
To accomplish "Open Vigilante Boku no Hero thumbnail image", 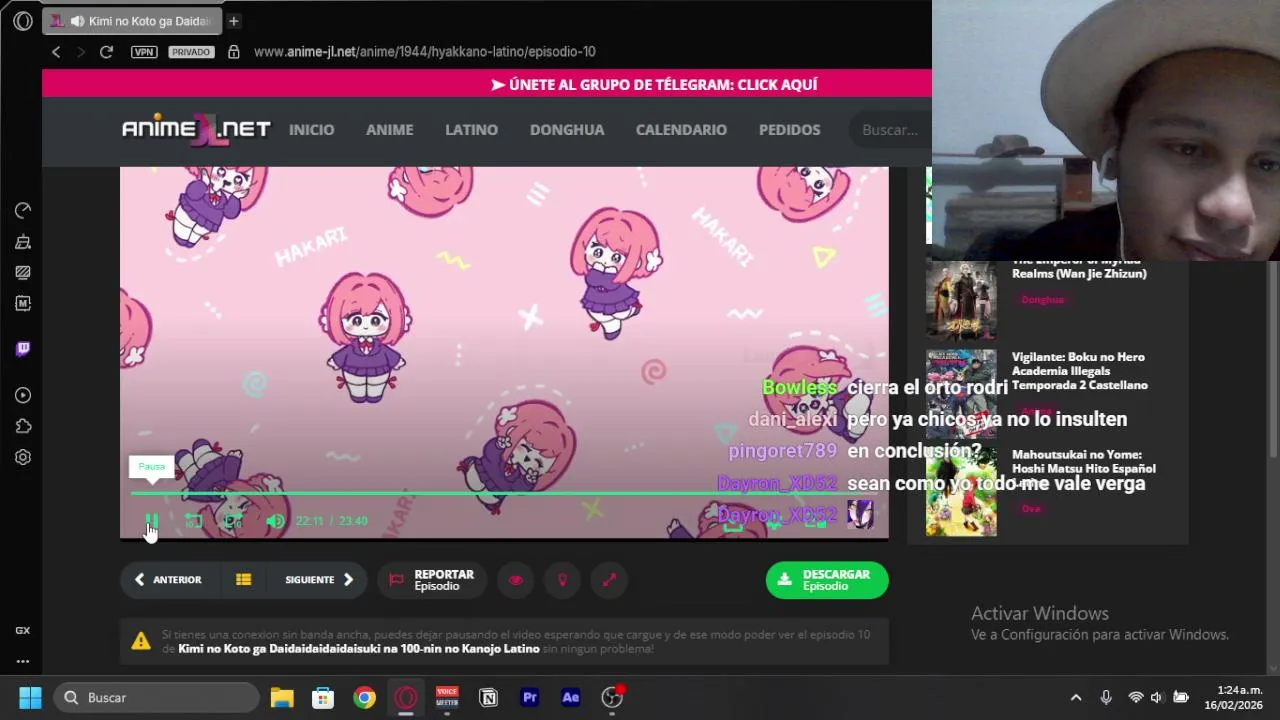I will 961,393.
